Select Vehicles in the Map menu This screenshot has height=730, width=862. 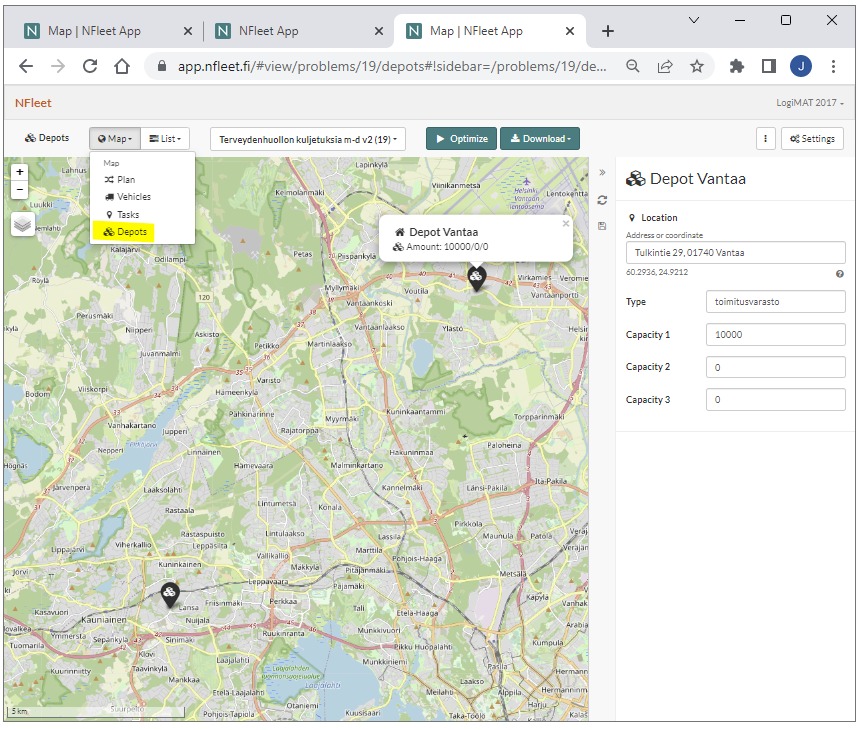128,197
